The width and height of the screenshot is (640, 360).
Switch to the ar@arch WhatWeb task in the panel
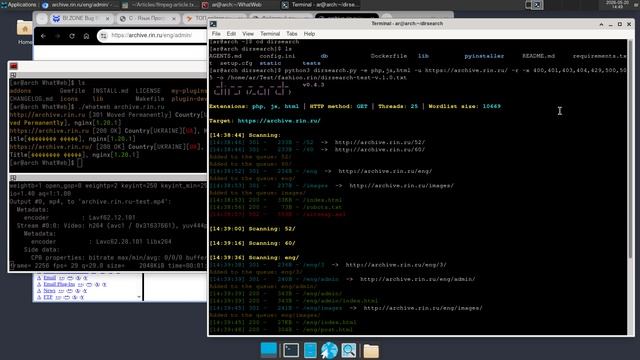pos(239,5)
